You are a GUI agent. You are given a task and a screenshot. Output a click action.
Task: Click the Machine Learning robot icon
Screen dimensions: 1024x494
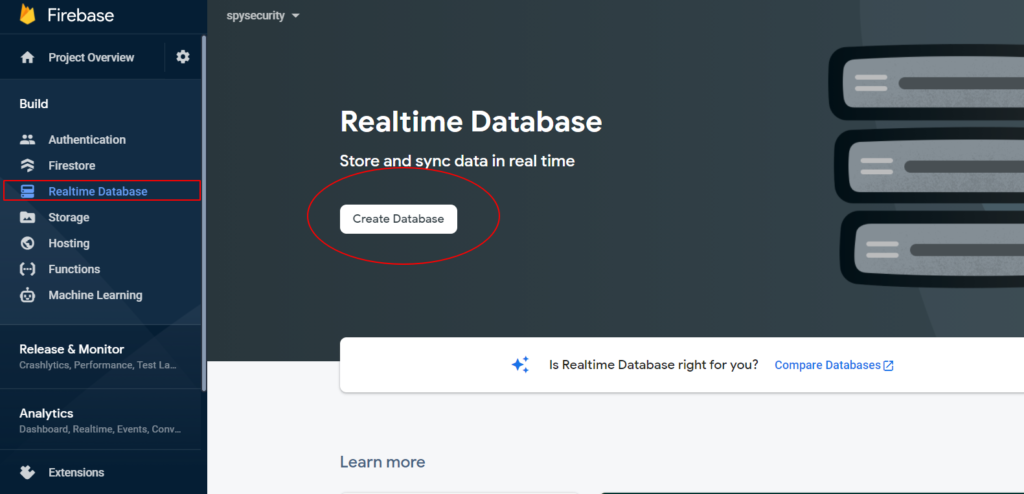(27, 295)
